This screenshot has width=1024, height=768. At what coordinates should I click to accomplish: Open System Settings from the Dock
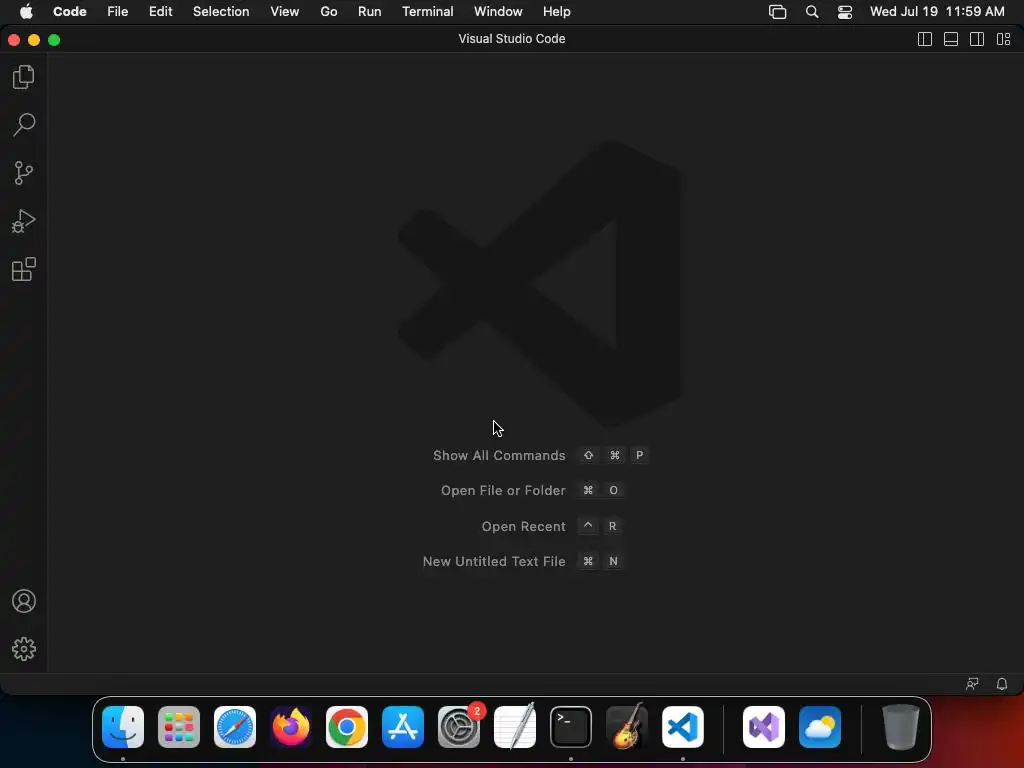click(x=459, y=727)
